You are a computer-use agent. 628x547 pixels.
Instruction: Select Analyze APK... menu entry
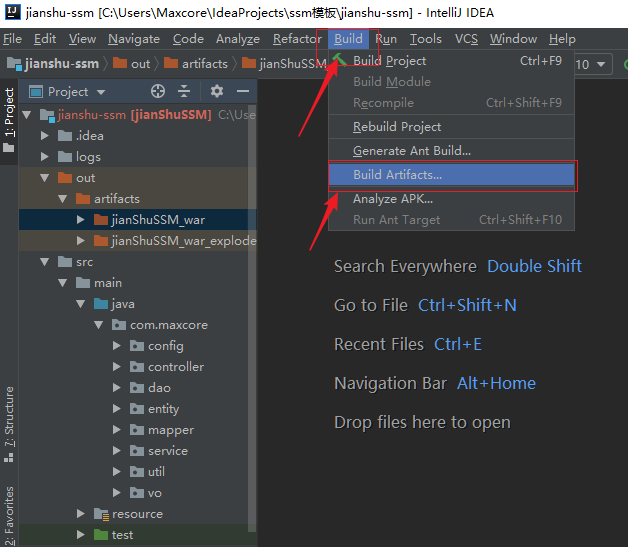tap(451, 199)
